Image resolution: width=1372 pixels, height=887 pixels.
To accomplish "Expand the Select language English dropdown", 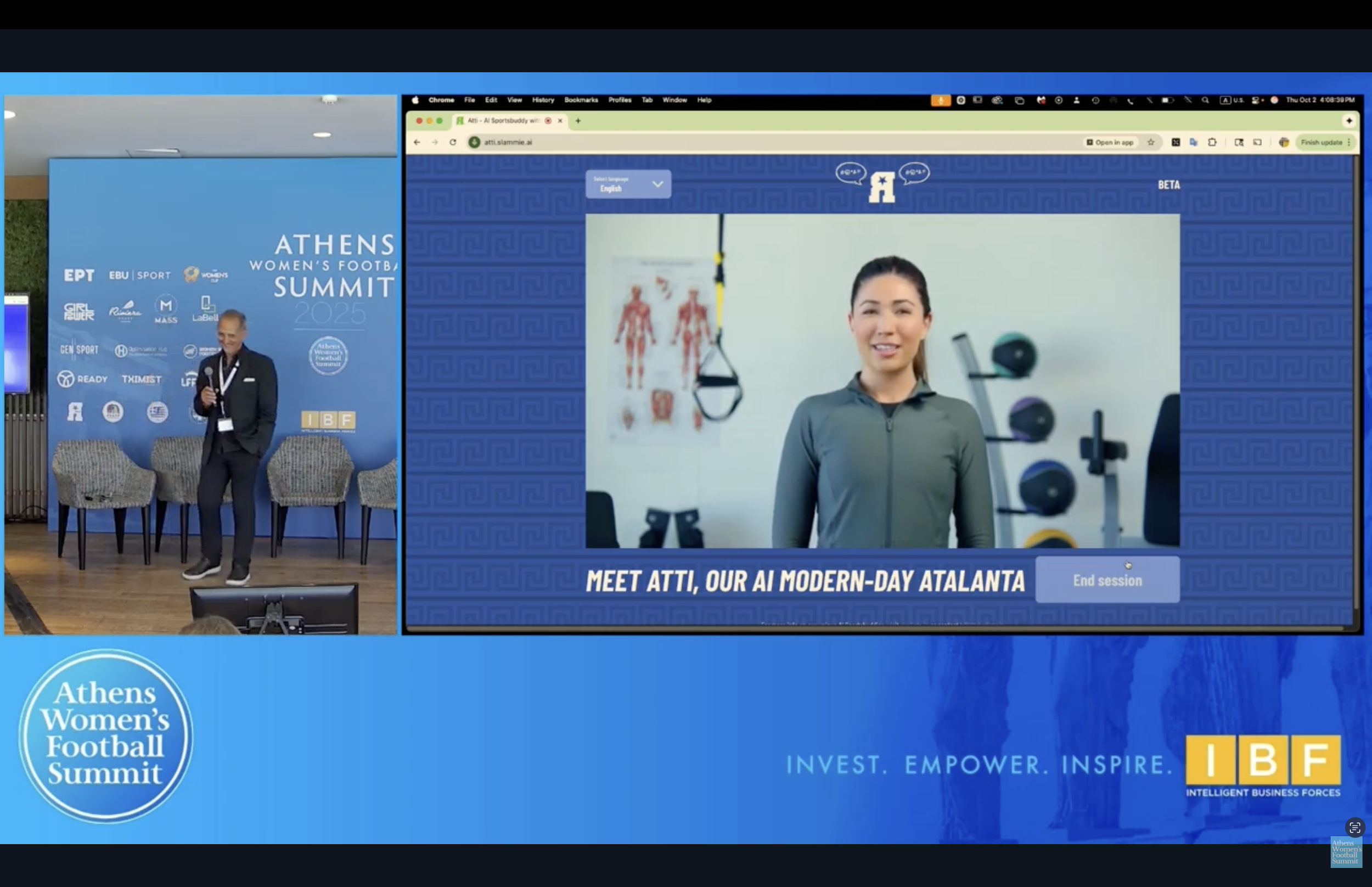I will (628, 184).
